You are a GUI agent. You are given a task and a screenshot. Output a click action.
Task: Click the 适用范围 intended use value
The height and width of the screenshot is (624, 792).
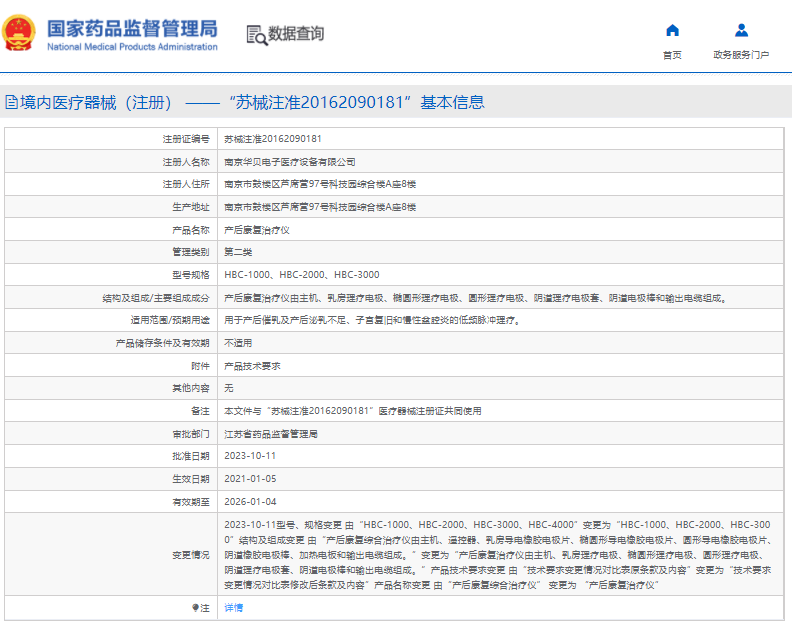(372, 320)
